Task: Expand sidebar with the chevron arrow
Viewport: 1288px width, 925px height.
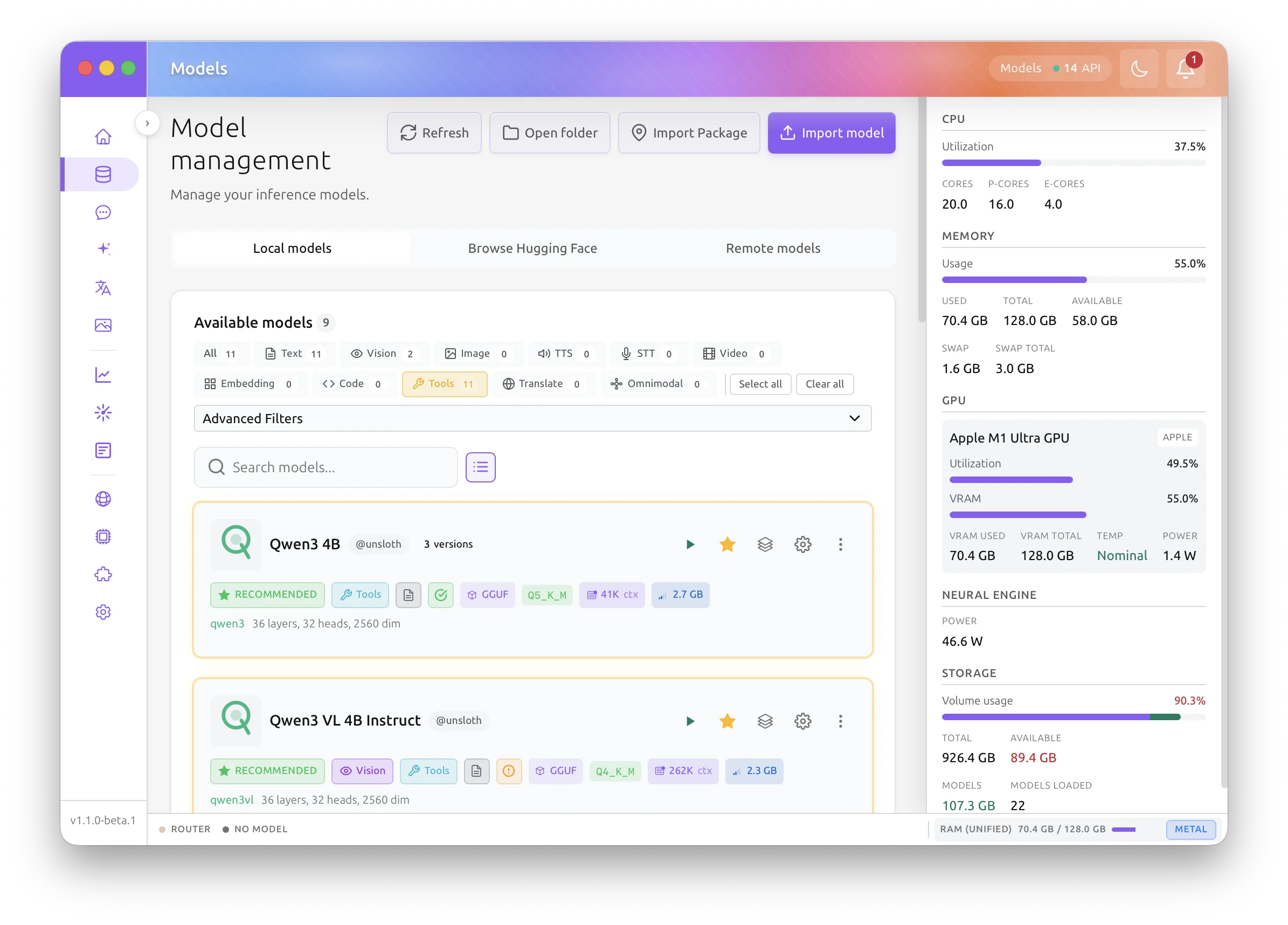Action: [147, 123]
